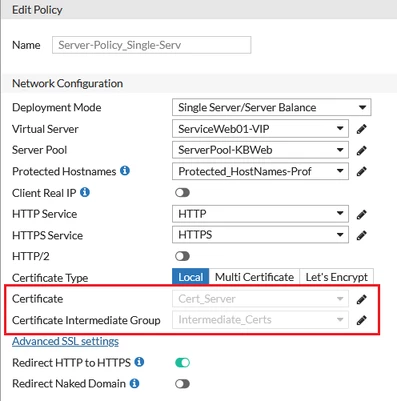Image resolution: width=397 pixels, height=401 pixels.
Task: Edit the Server Pool pencil icon
Action: tap(362, 150)
